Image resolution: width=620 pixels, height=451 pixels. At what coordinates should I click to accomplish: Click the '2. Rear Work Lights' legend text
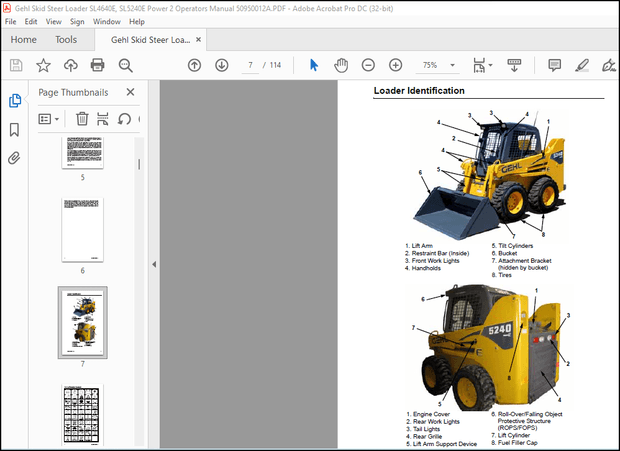[433, 421]
